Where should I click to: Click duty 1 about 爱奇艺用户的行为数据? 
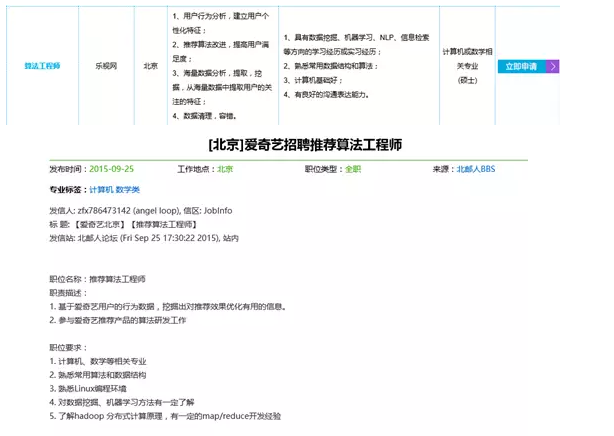click(x=168, y=306)
